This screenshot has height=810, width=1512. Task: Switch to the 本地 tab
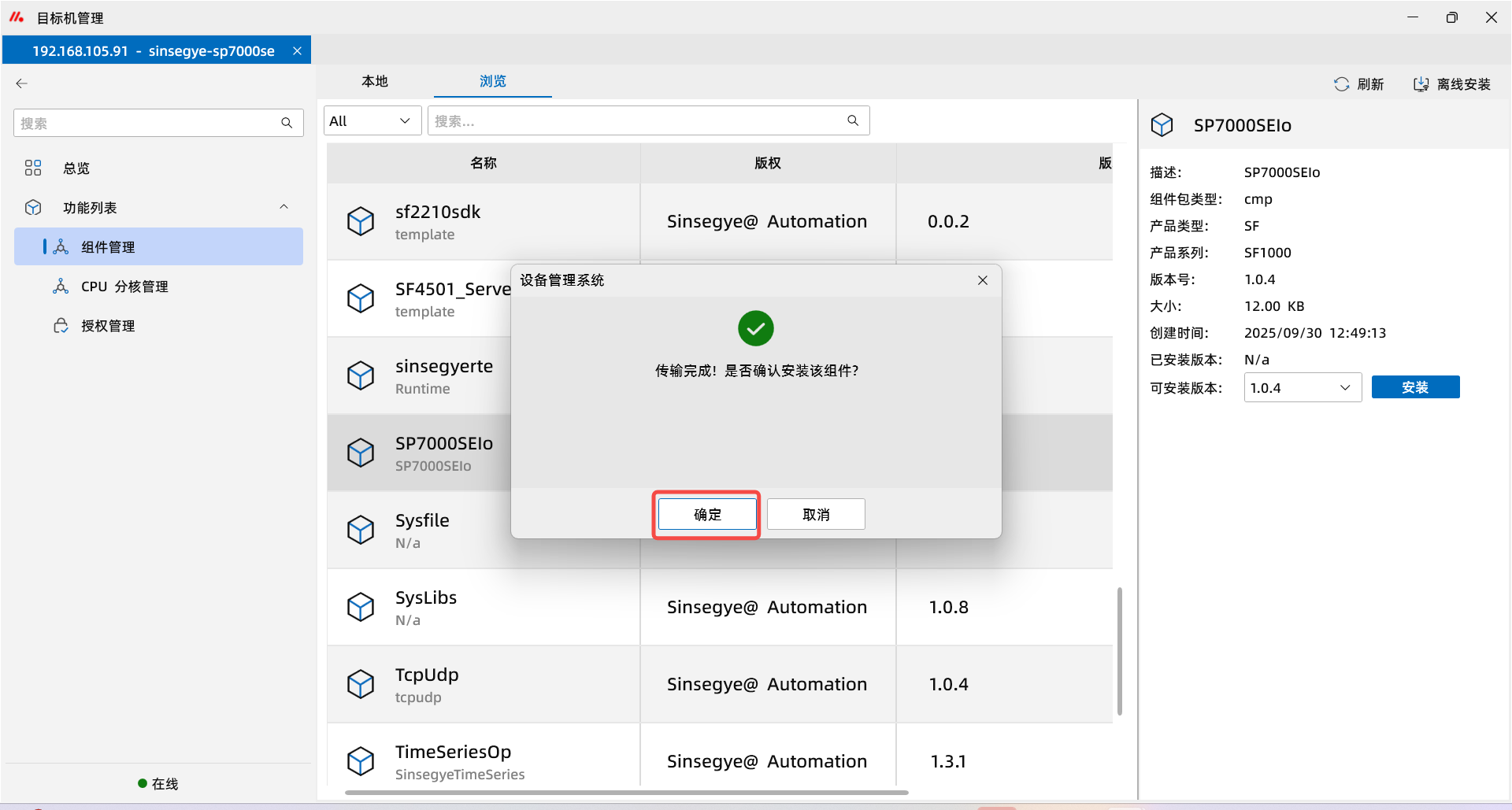375,81
